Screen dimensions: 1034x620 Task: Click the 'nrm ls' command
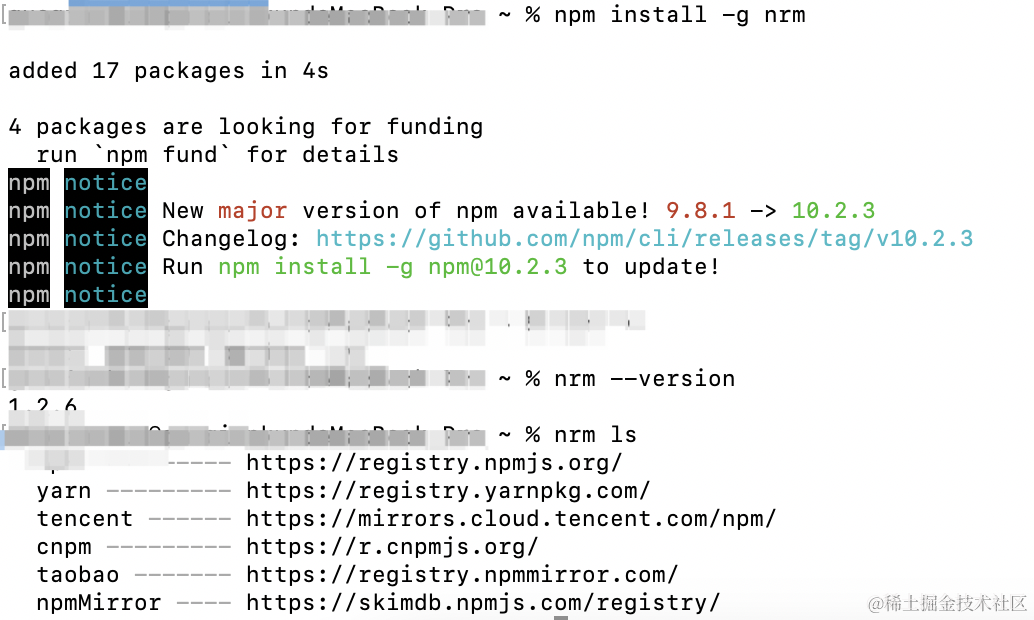tap(595, 435)
